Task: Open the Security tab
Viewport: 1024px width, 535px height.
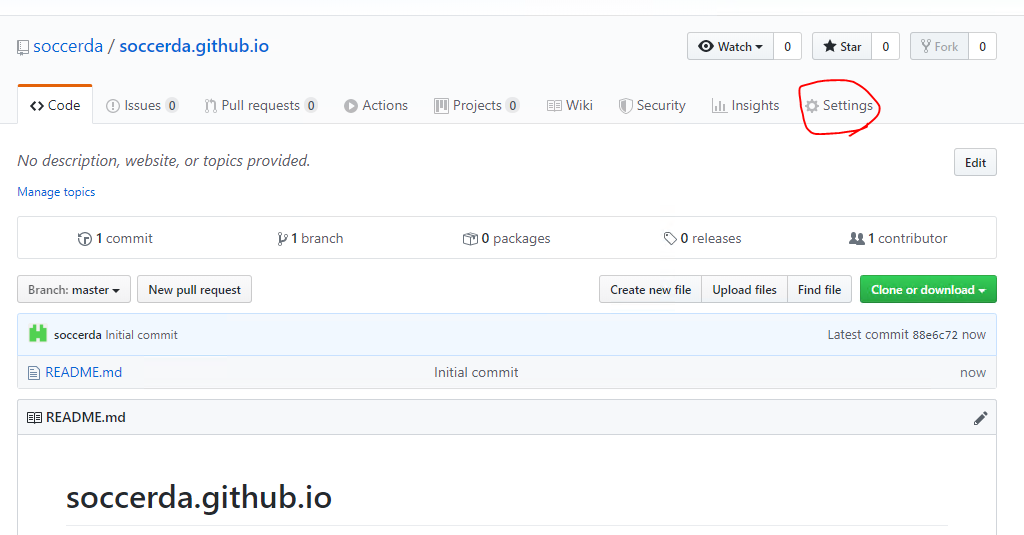Action: click(x=652, y=105)
